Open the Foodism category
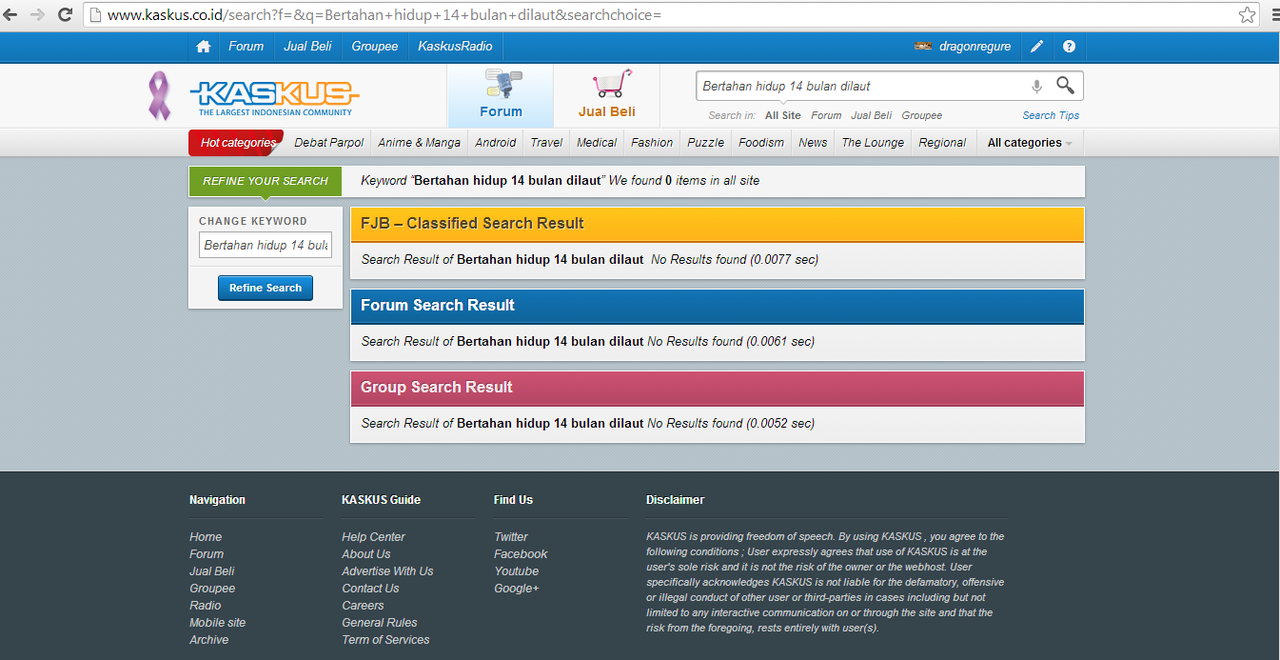 [761, 143]
